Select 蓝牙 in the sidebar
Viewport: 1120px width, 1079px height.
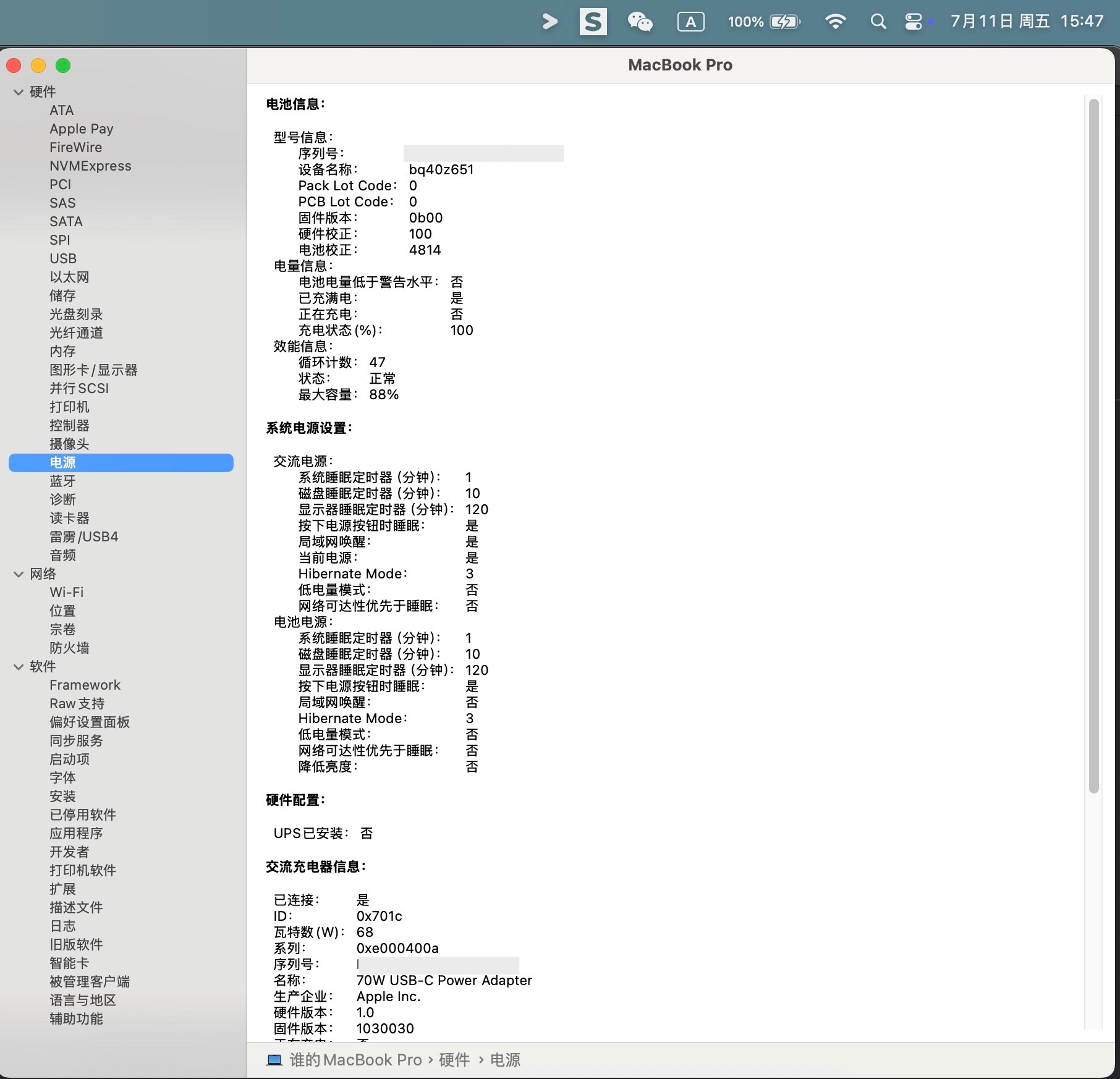pos(62,481)
